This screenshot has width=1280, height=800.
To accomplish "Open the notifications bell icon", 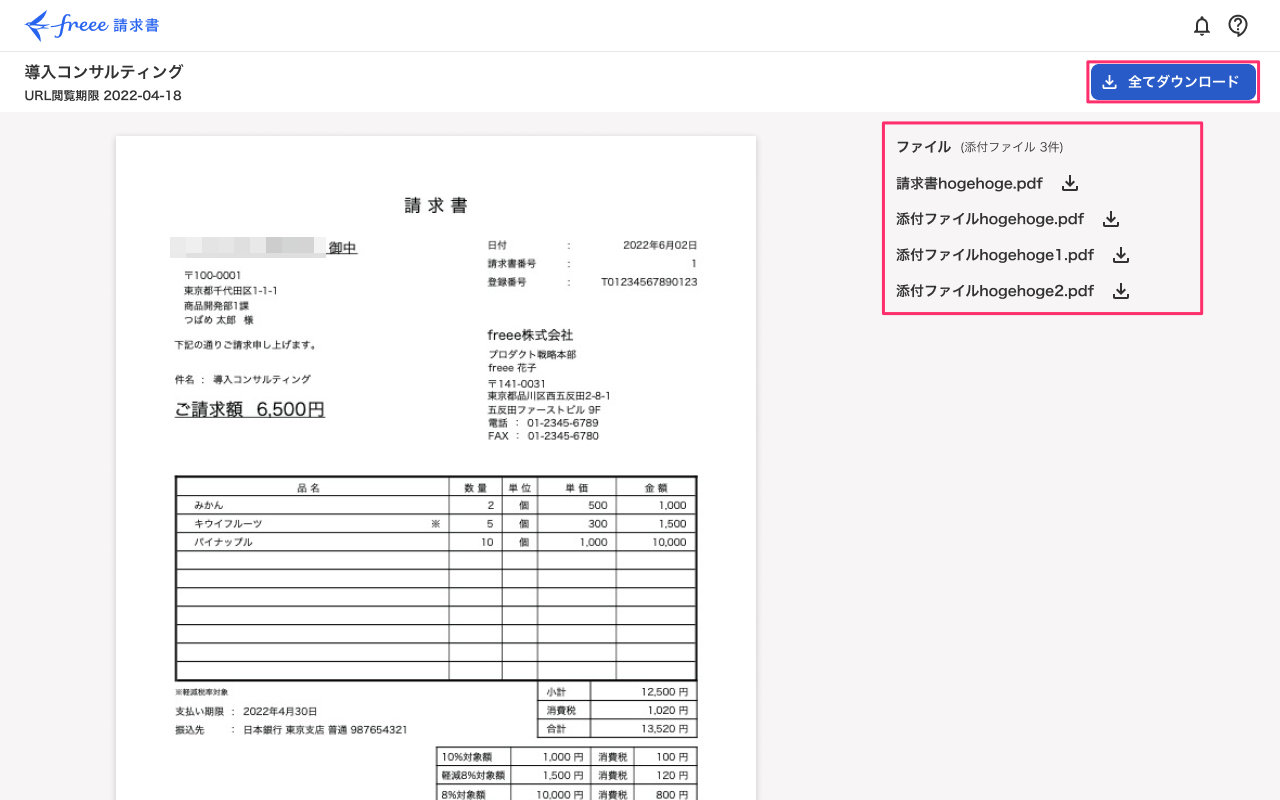I will (x=1202, y=26).
